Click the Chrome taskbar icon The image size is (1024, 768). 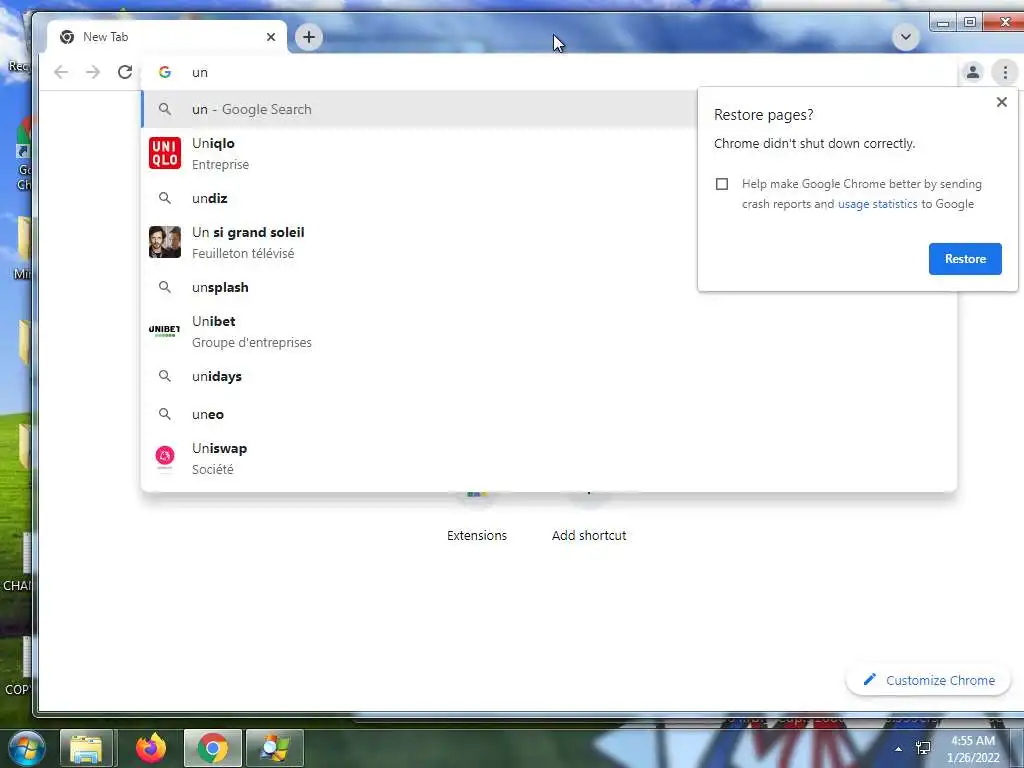coord(213,748)
